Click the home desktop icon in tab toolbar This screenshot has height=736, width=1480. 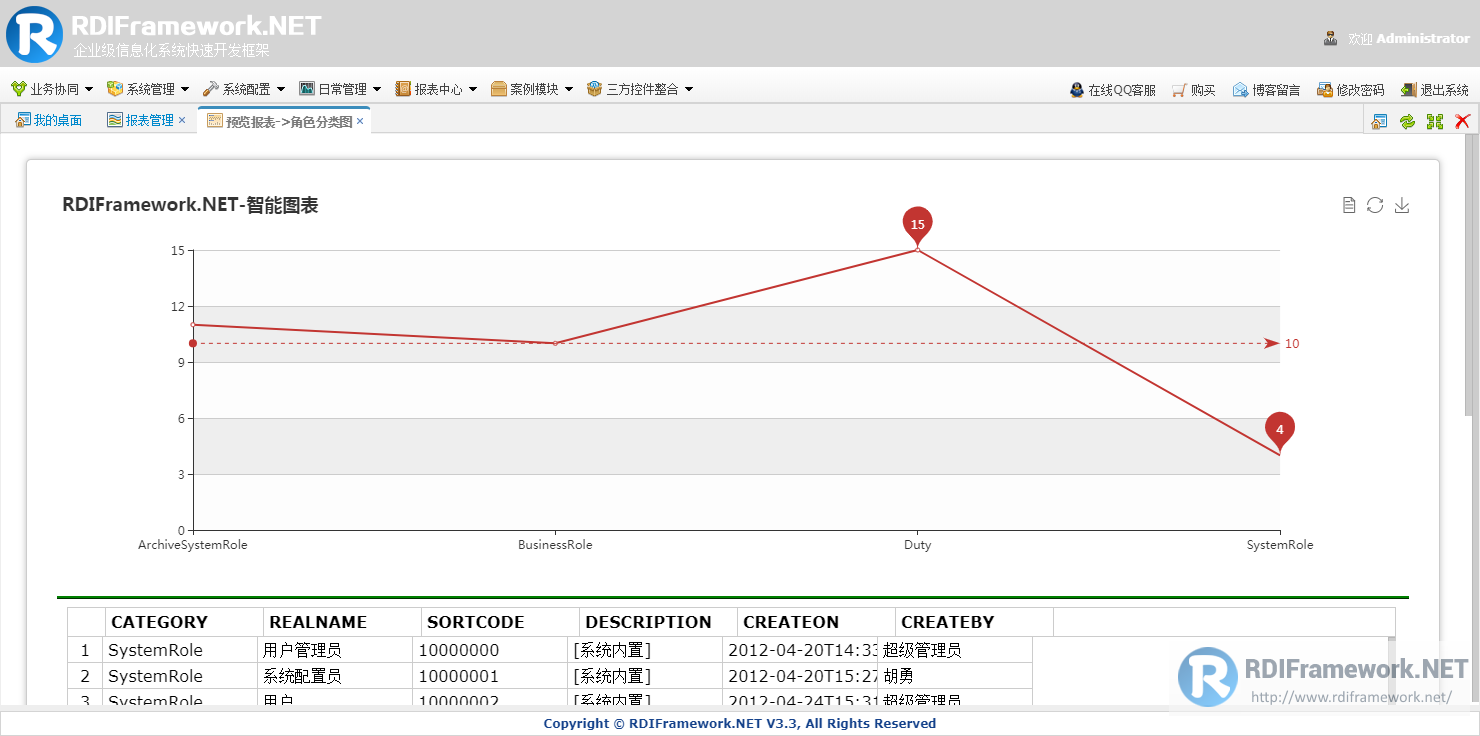click(x=1379, y=121)
